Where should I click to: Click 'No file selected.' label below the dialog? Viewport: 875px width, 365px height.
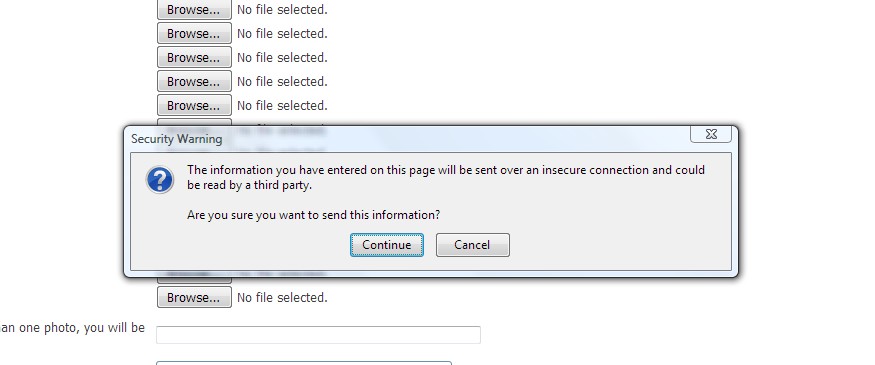282,297
